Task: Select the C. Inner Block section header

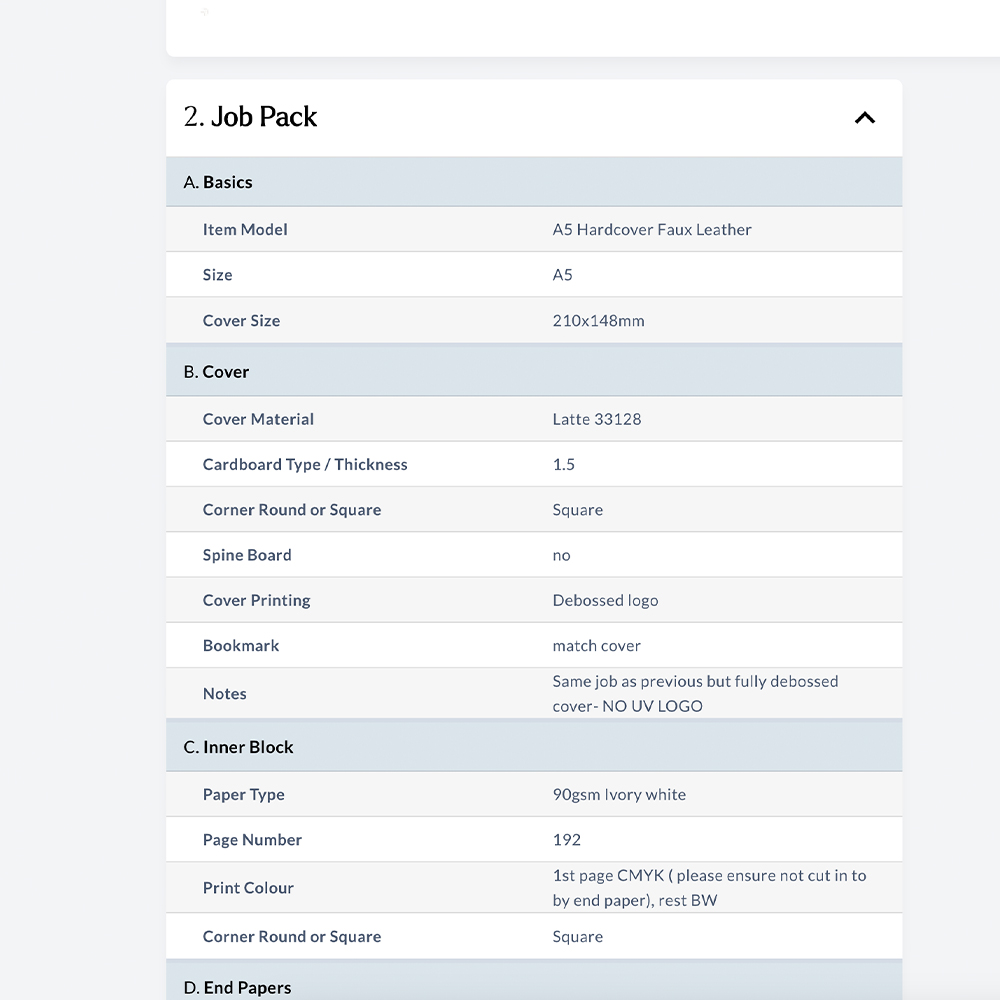Action: [x=534, y=747]
